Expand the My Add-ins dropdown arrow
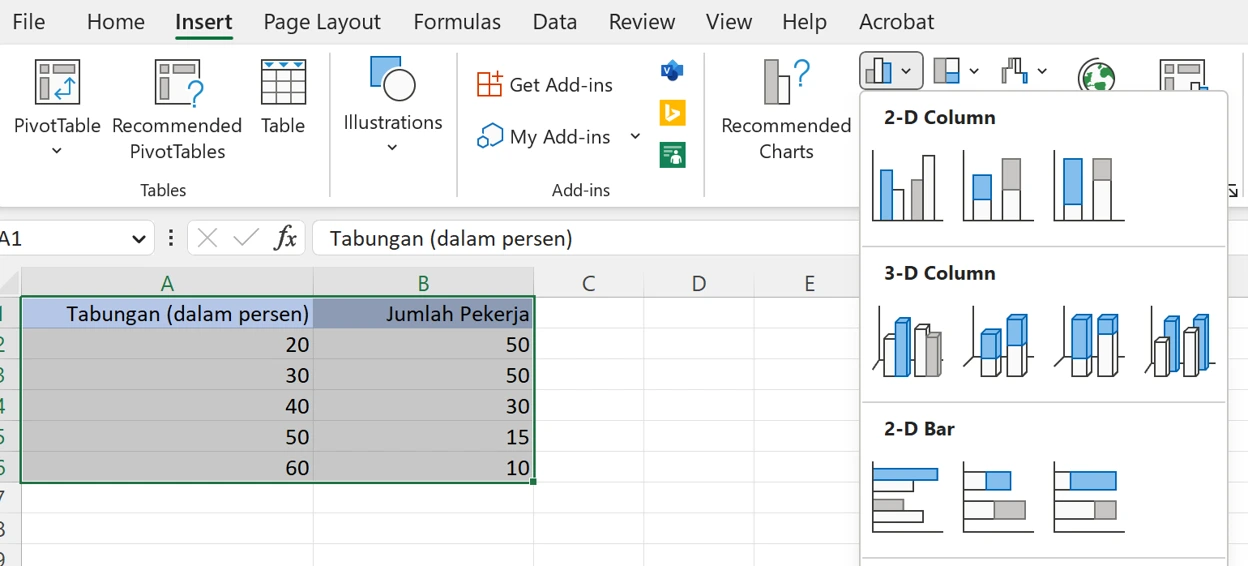This screenshot has height=566, width=1248. [x=635, y=136]
